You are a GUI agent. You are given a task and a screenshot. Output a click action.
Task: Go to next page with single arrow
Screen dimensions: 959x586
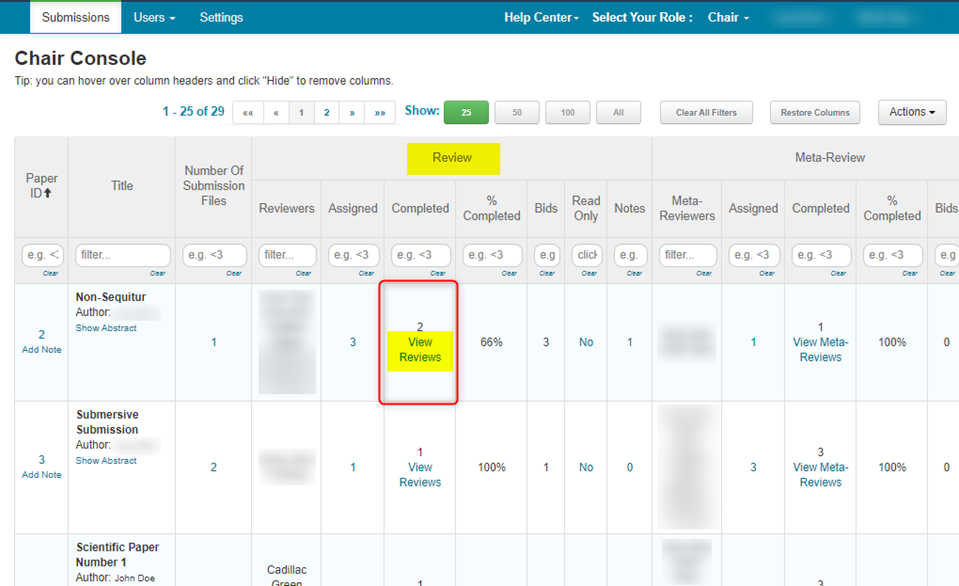(x=352, y=113)
